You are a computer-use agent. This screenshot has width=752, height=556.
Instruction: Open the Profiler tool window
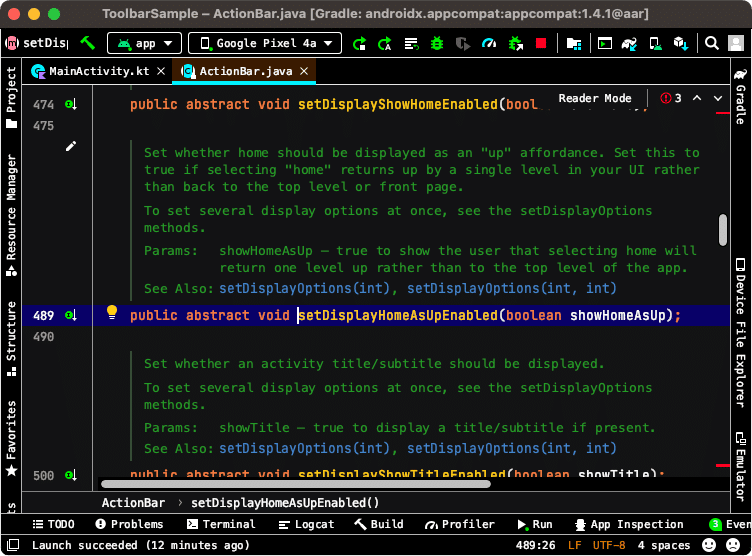459,524
